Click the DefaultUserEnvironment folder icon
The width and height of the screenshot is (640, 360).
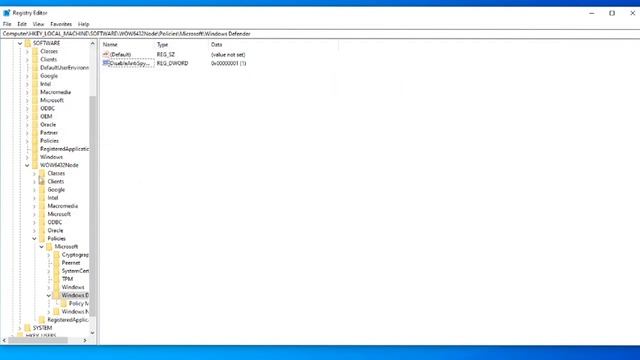coord(35,67)
